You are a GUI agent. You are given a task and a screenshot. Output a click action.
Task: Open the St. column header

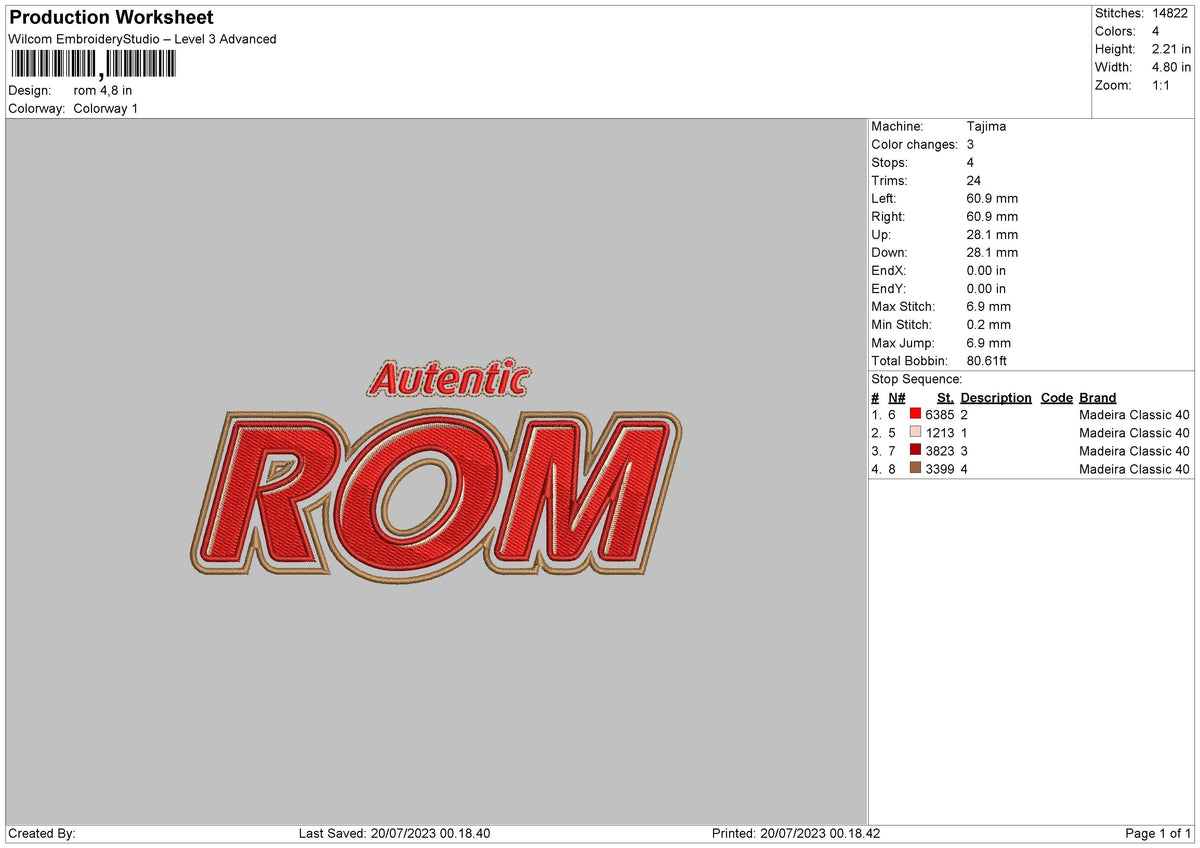pos(945,397)
